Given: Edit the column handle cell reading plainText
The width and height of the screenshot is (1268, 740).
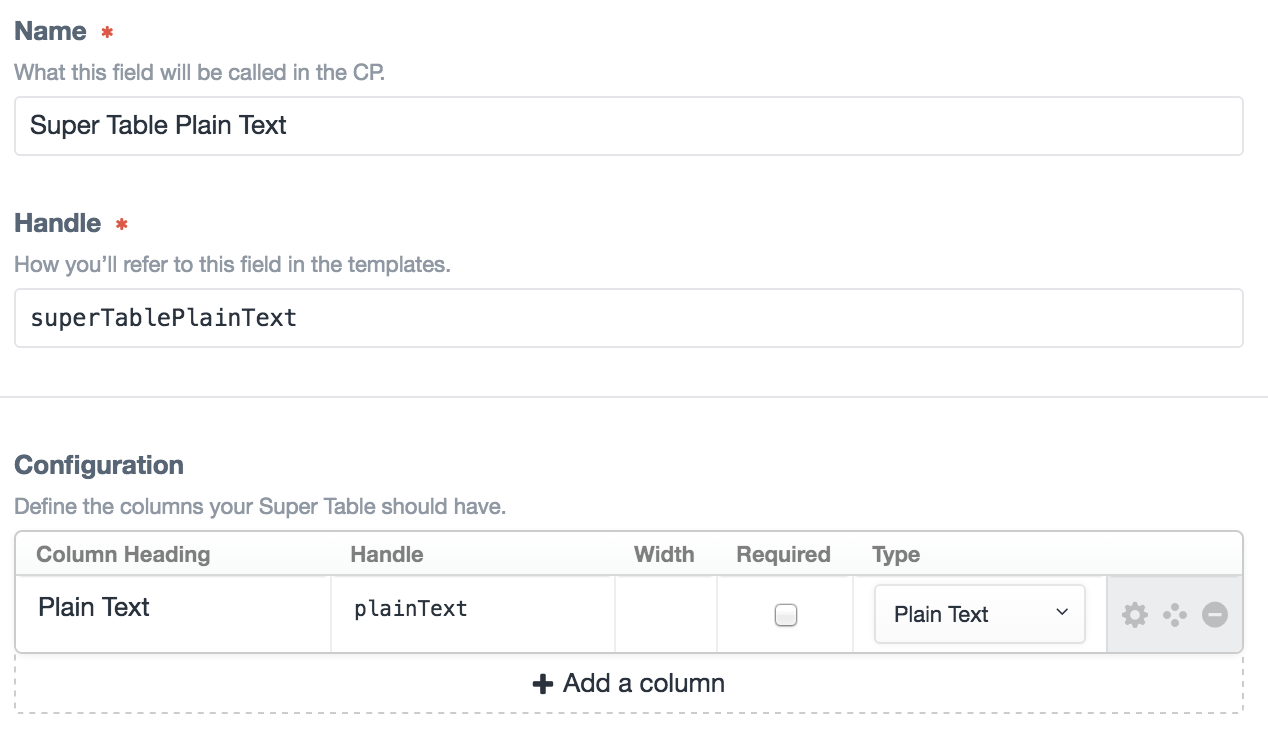Looking at the screenshot, I should [x=472, y=609].
